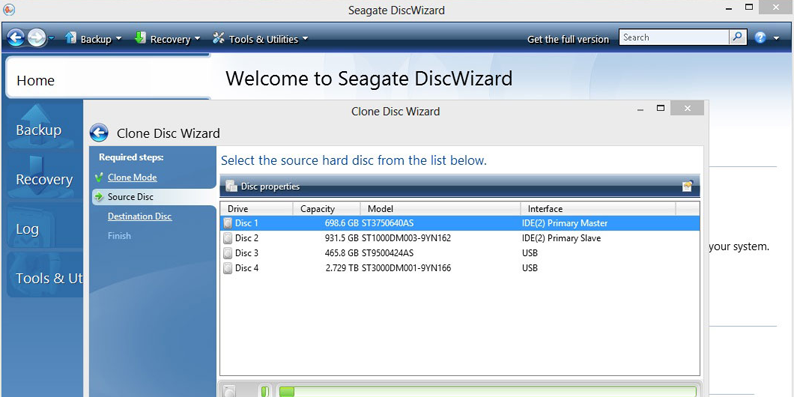Sort by the Interface column header
Viewport: 794px width, 397px height.
tap(598, 209)
